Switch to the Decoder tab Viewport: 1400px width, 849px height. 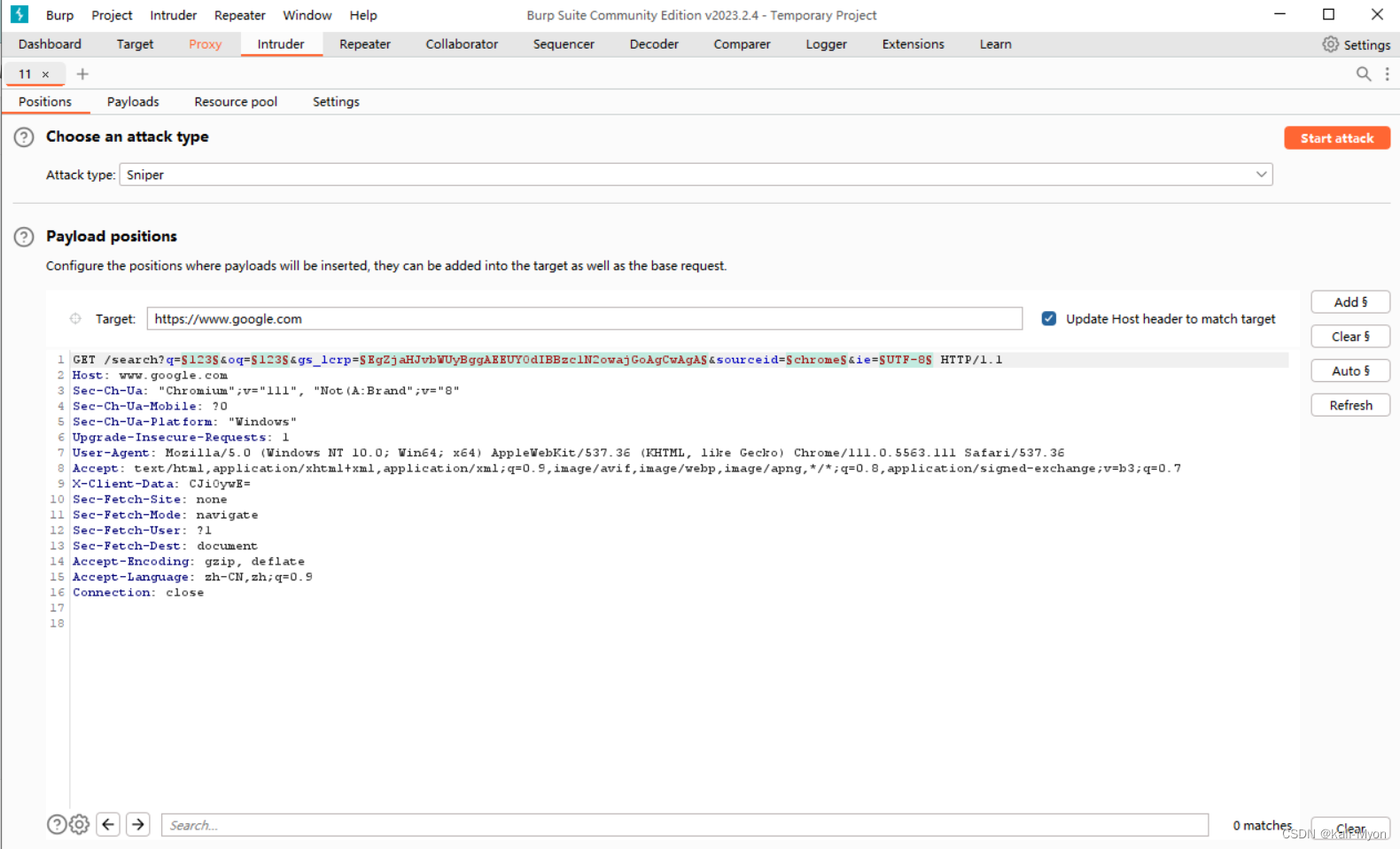[654, 44]
